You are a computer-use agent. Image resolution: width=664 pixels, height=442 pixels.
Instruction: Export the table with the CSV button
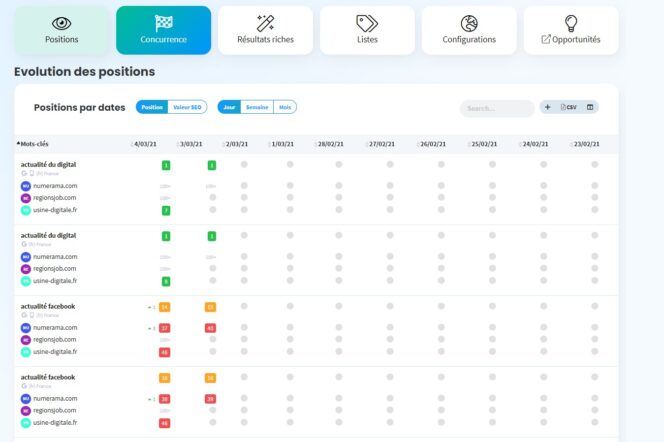(x=568, y=107)
